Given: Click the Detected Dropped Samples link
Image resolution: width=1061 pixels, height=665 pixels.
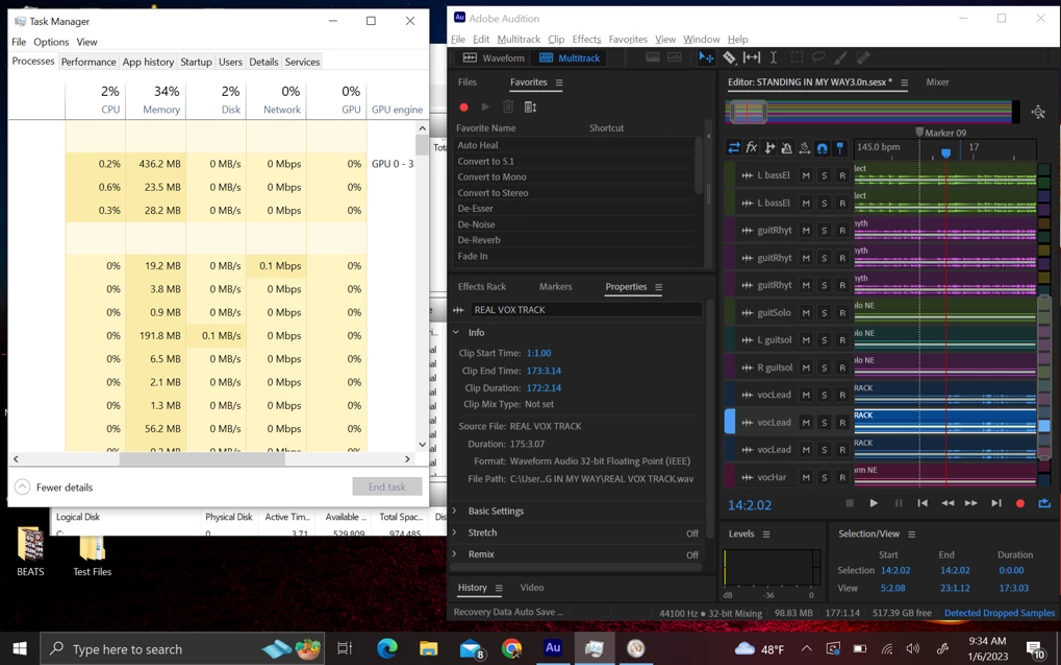Looking at the screenshot, I should click(999, 613).
